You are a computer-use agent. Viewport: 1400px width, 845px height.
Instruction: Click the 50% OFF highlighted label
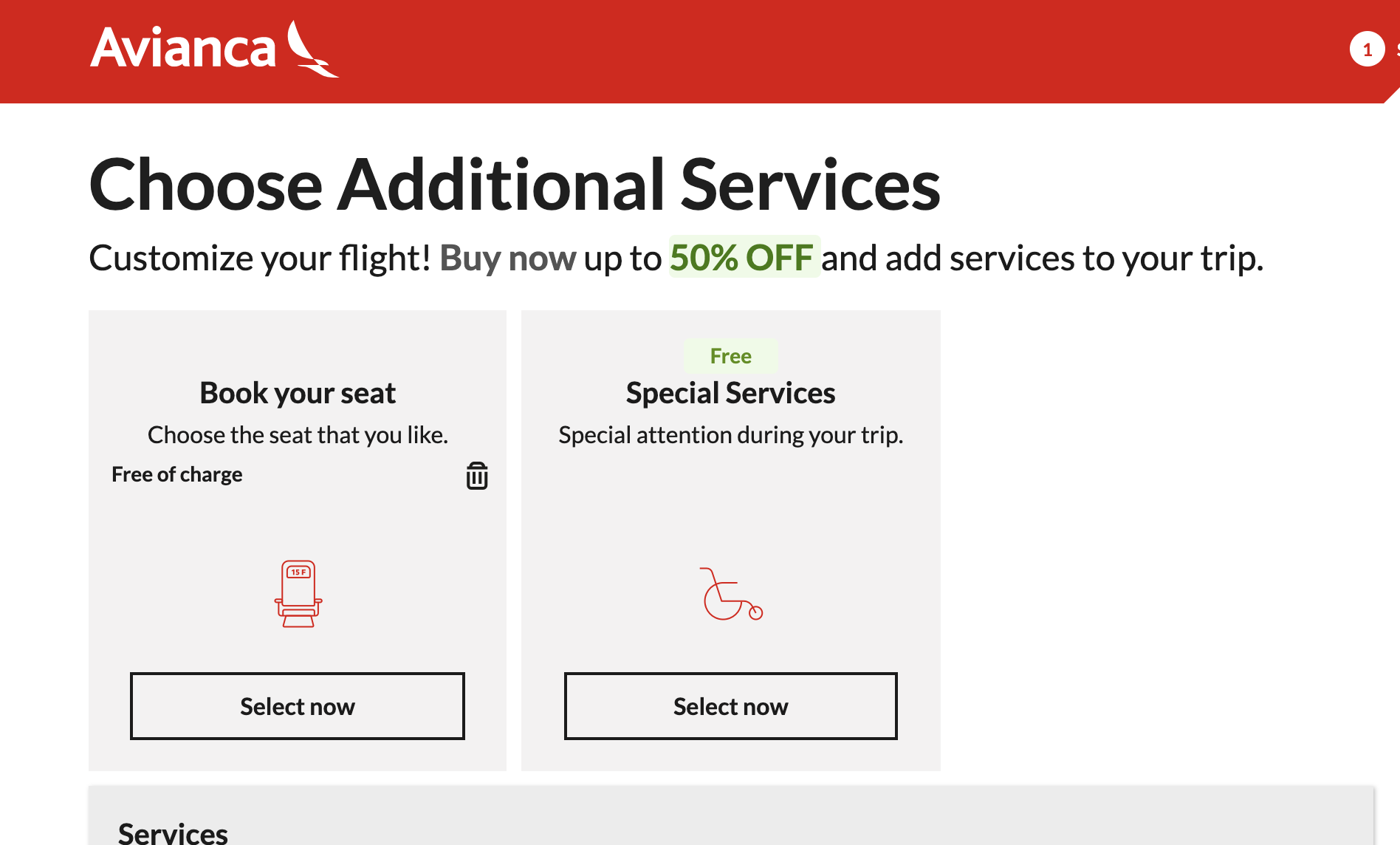[744, 257]
